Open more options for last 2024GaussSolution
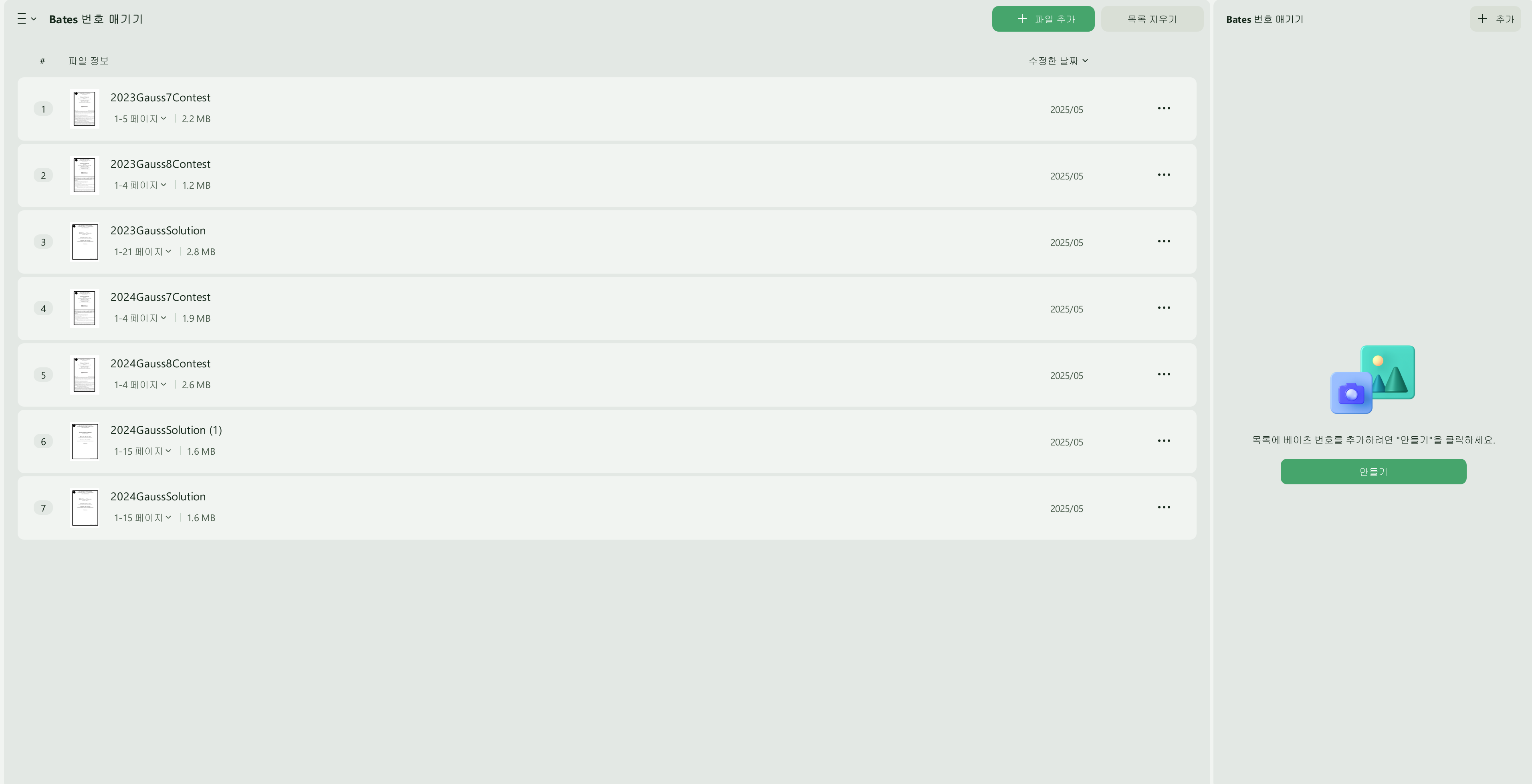Viewport: 1532px width, 784px height. click(x=1163, y=508)
